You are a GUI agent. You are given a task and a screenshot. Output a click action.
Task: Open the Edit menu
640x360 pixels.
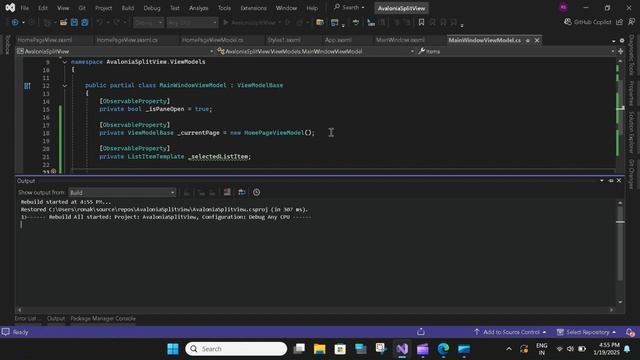tap(43, 8)
